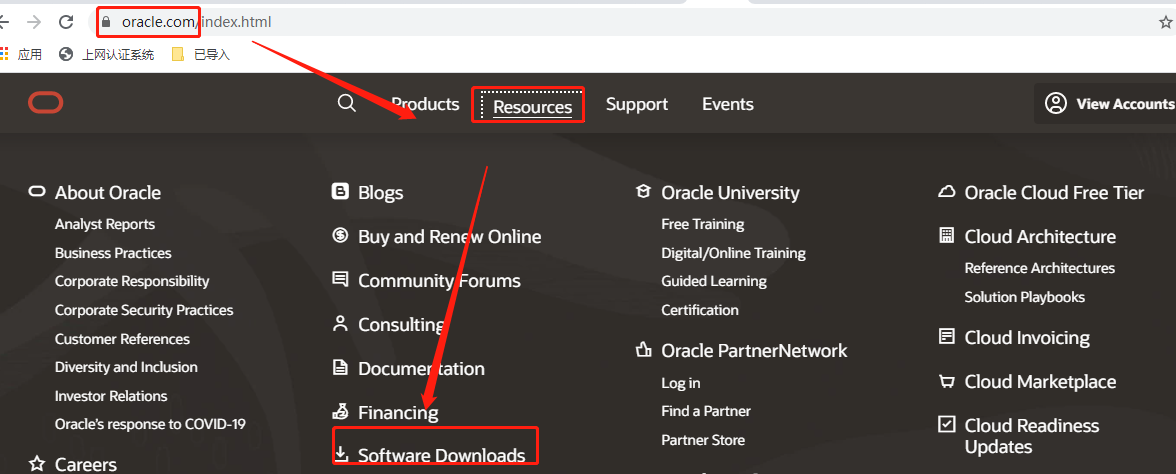The height and width of the screenshot is (474, 1176).
Task: Open the About Oracle link
Action: click(108, 193)
